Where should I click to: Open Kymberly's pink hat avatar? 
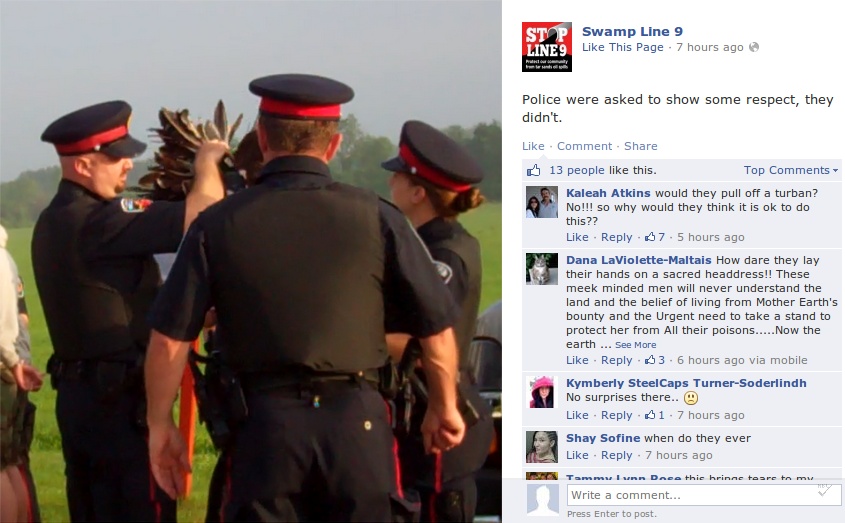tap(542, 392)
